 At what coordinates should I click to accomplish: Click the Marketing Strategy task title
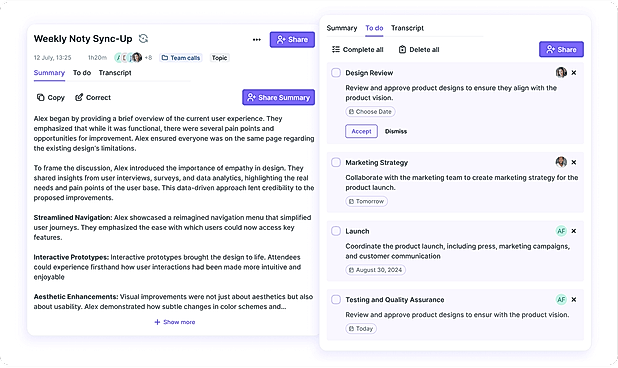click(377, 162)
